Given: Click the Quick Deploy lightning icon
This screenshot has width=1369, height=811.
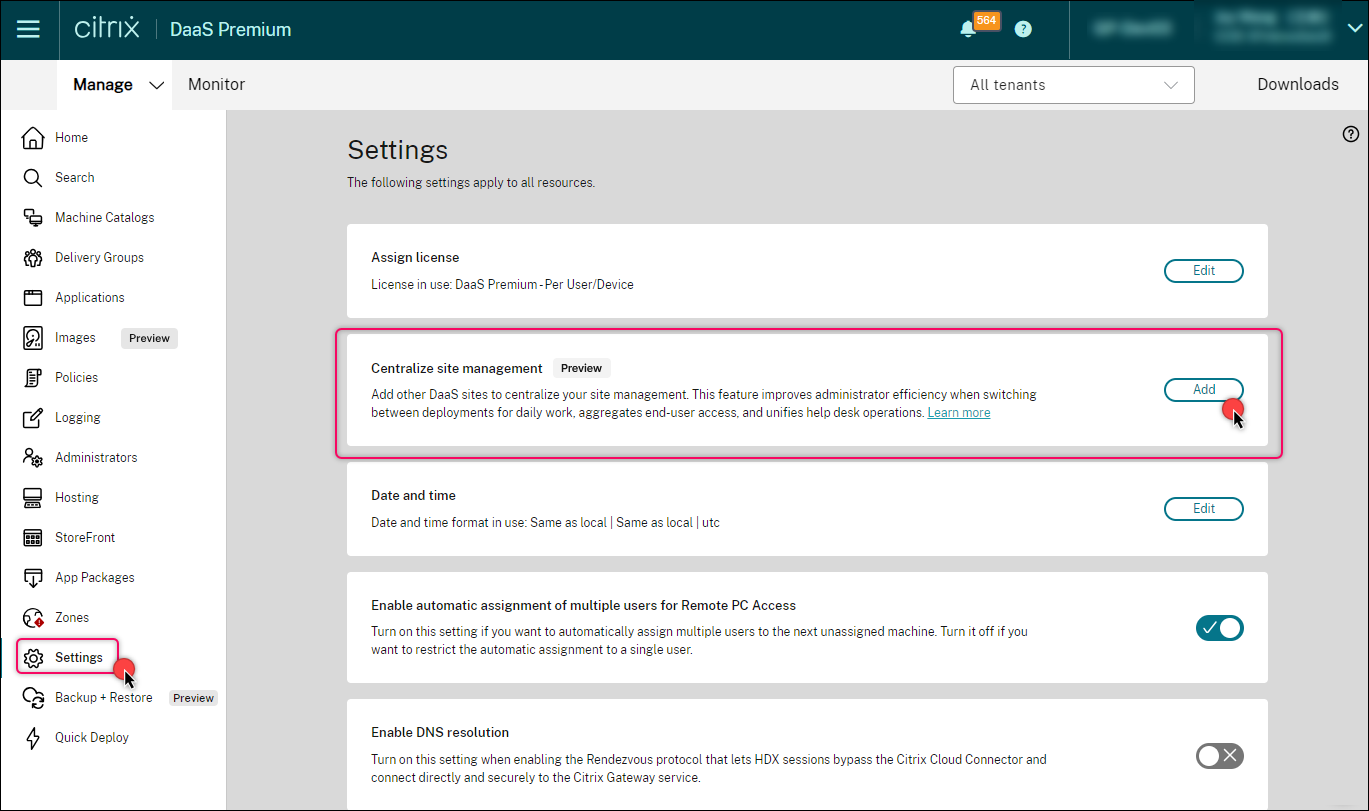Looking at the screenshot, I should (33, 737).
